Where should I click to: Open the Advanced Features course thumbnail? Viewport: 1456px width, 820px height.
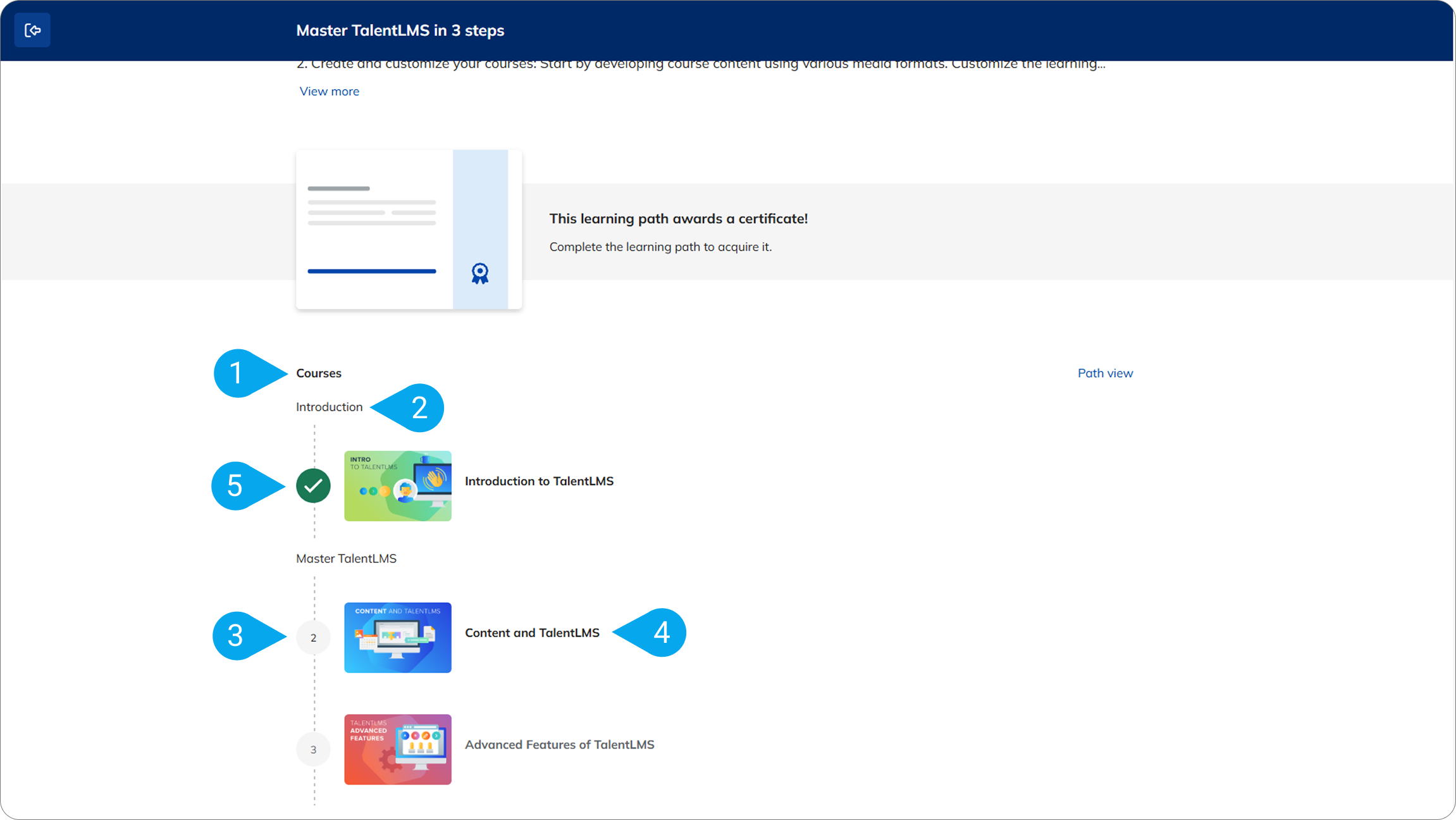click(x=397, y=749)
